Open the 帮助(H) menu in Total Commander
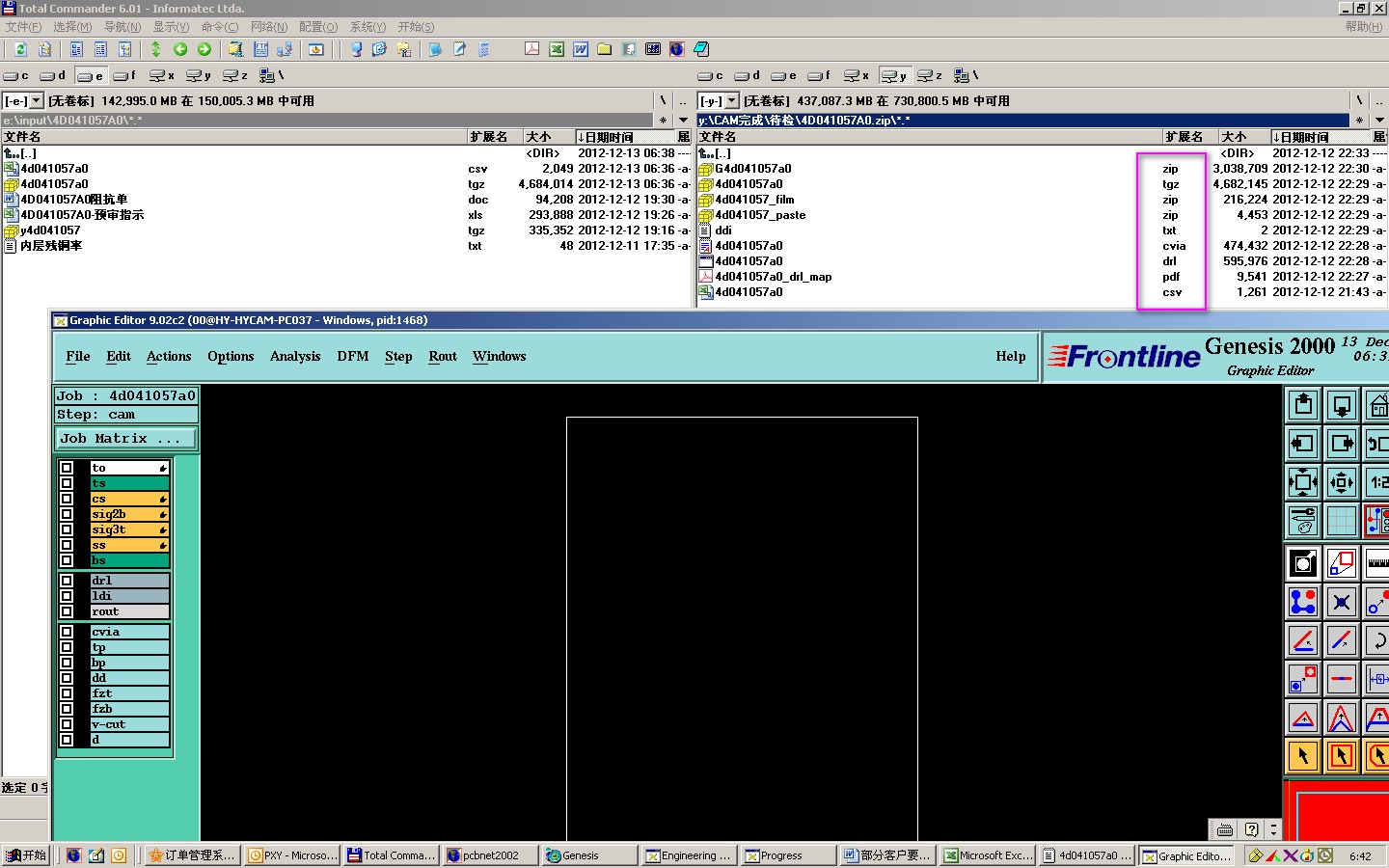Image resolution: width=1389 pixels, height=868 pixels. click(x=1364, y=27)
